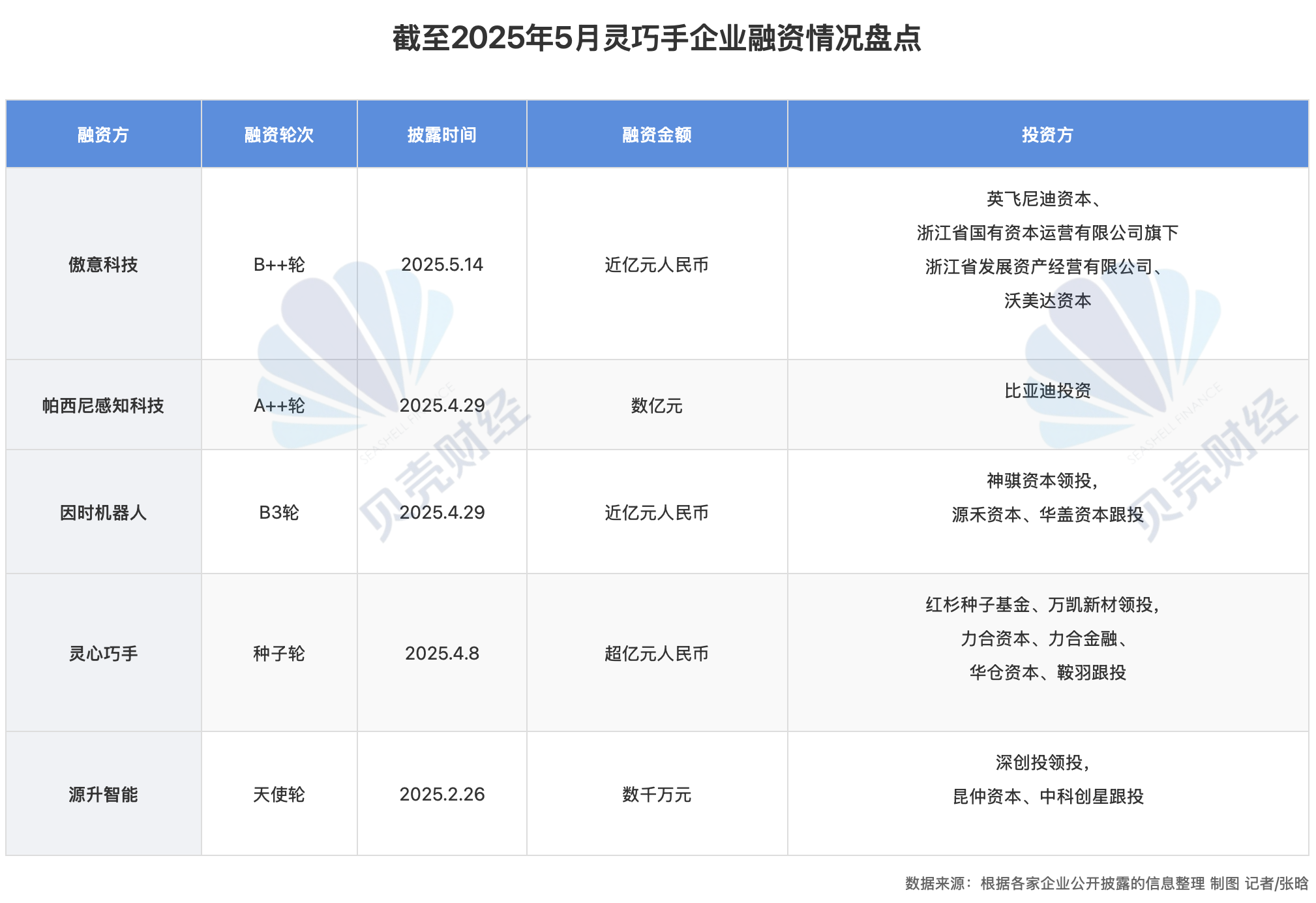Select the 种子轮 cell
Screen dimensions: 1316x903
click(x=279, y=653)
